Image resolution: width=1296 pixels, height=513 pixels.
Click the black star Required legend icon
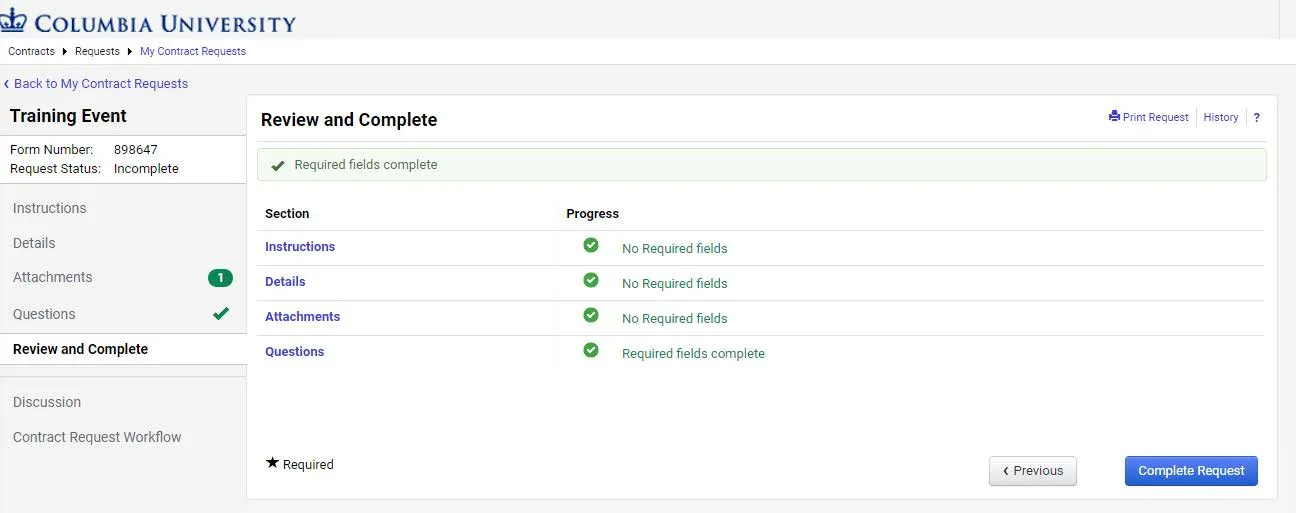click(x=272, y=463)
